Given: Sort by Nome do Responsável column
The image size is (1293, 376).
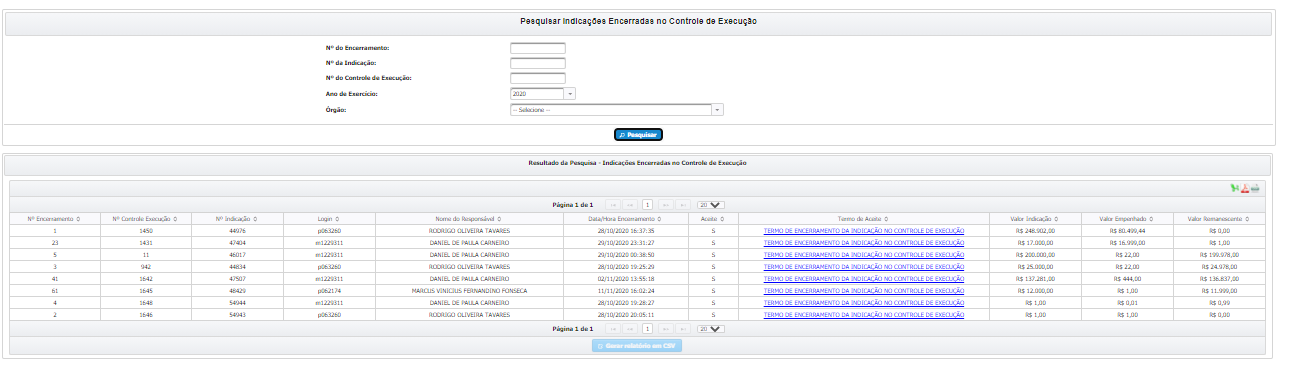Looking at the screenshot, I should (469, 218).
